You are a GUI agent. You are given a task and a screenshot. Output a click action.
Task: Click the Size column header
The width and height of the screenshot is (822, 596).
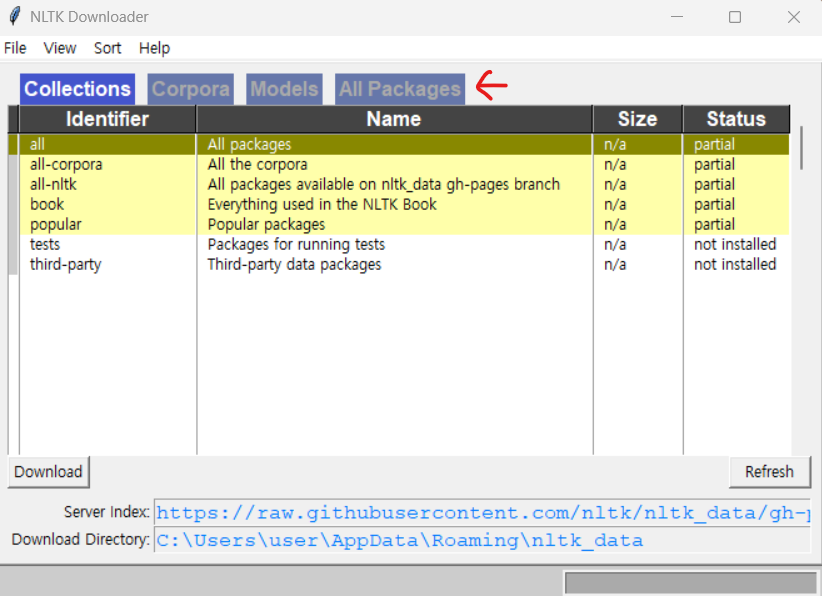tap(637, 119)
